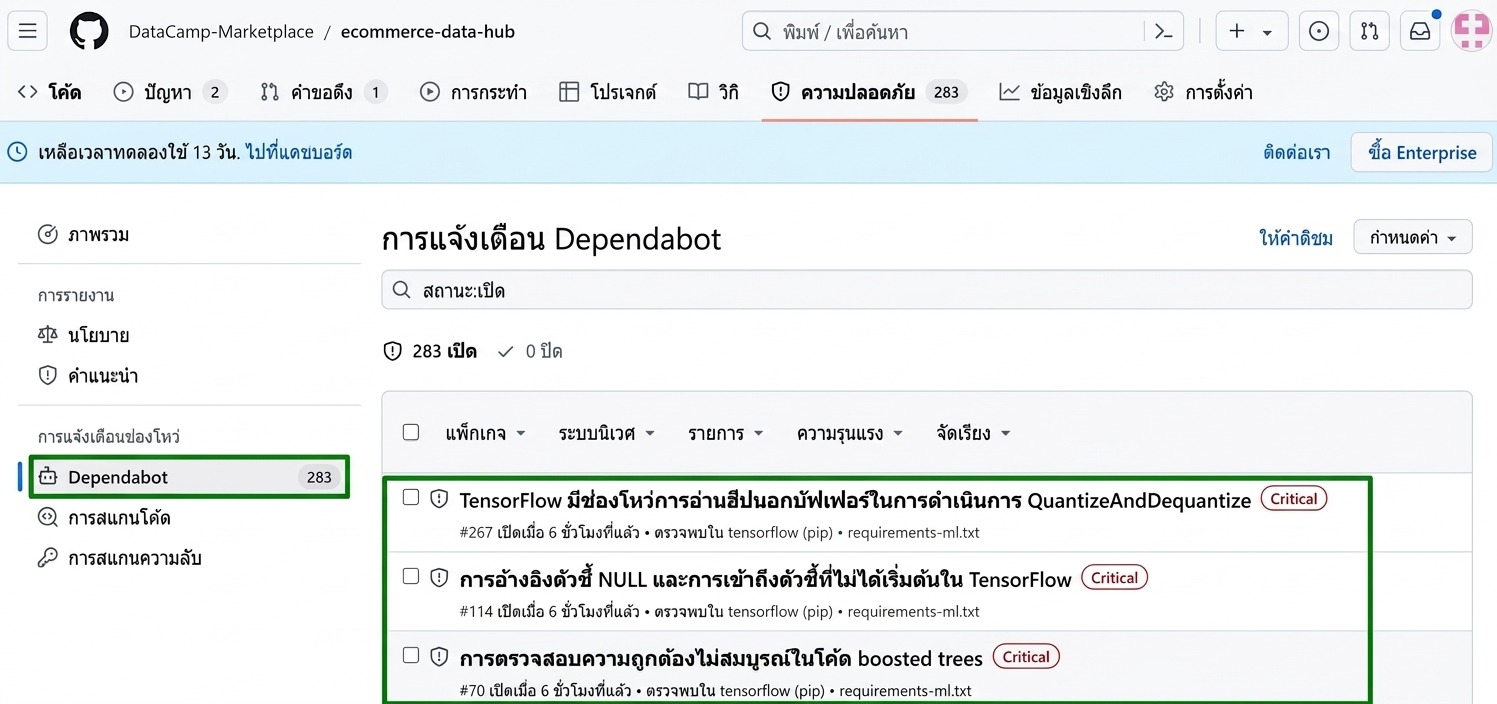Expand the รายการ filter dropdown
1497x704 pixels.
(x=726, y=433)
